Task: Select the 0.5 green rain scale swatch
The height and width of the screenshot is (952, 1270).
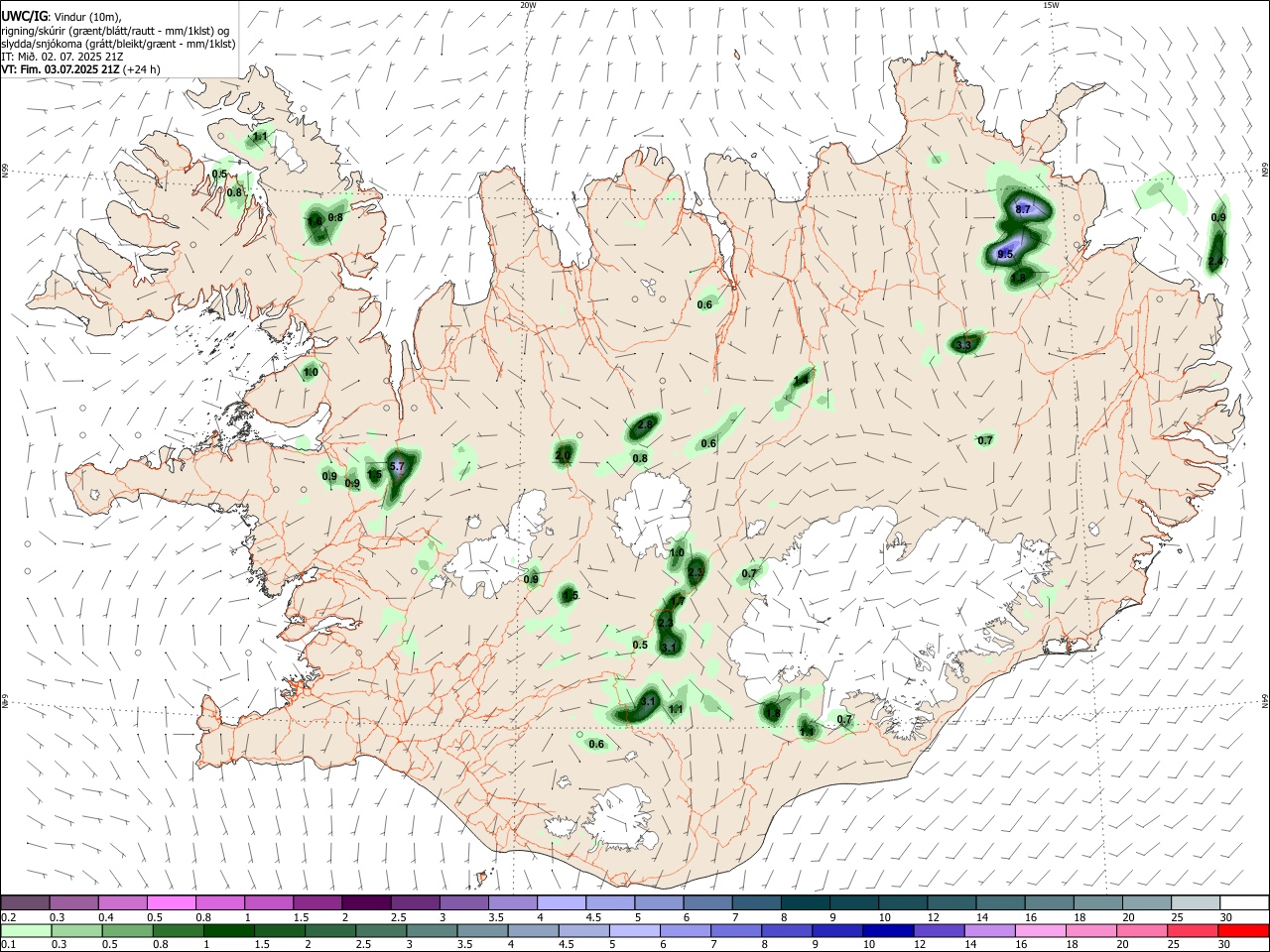Action: pyautogui.click(x=128, y=930)
